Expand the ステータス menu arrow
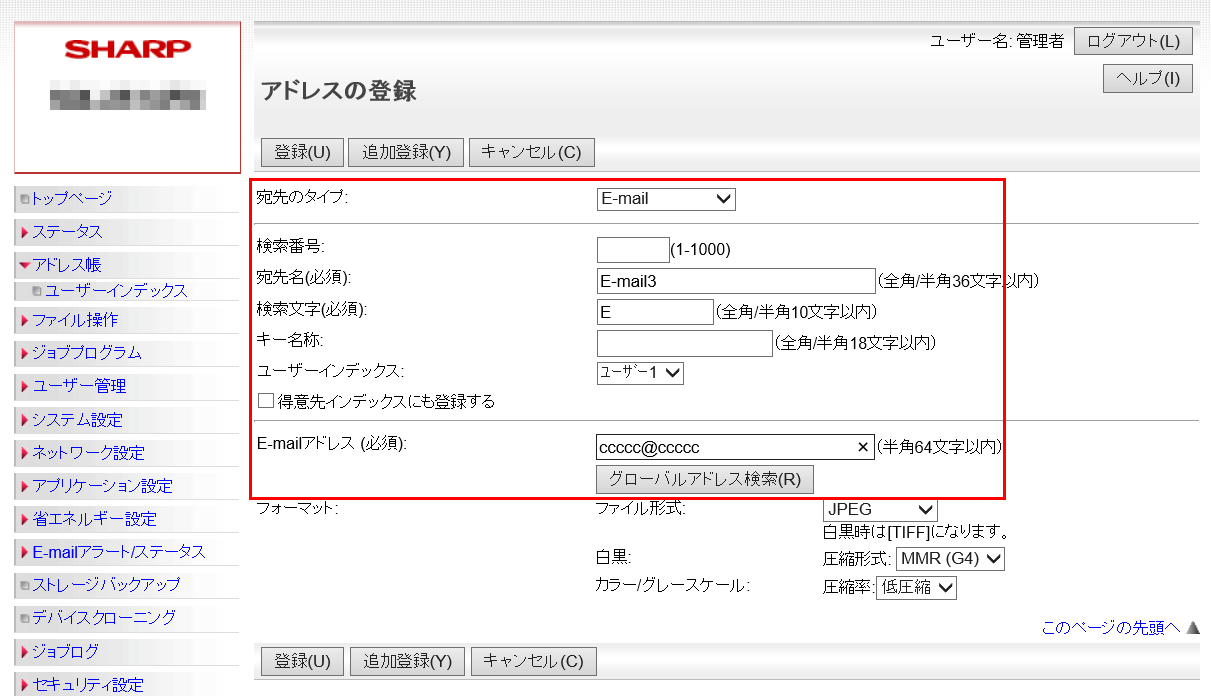Image resolution: width=1211 pixels, height=696 pixels. (x=24, y=232)
